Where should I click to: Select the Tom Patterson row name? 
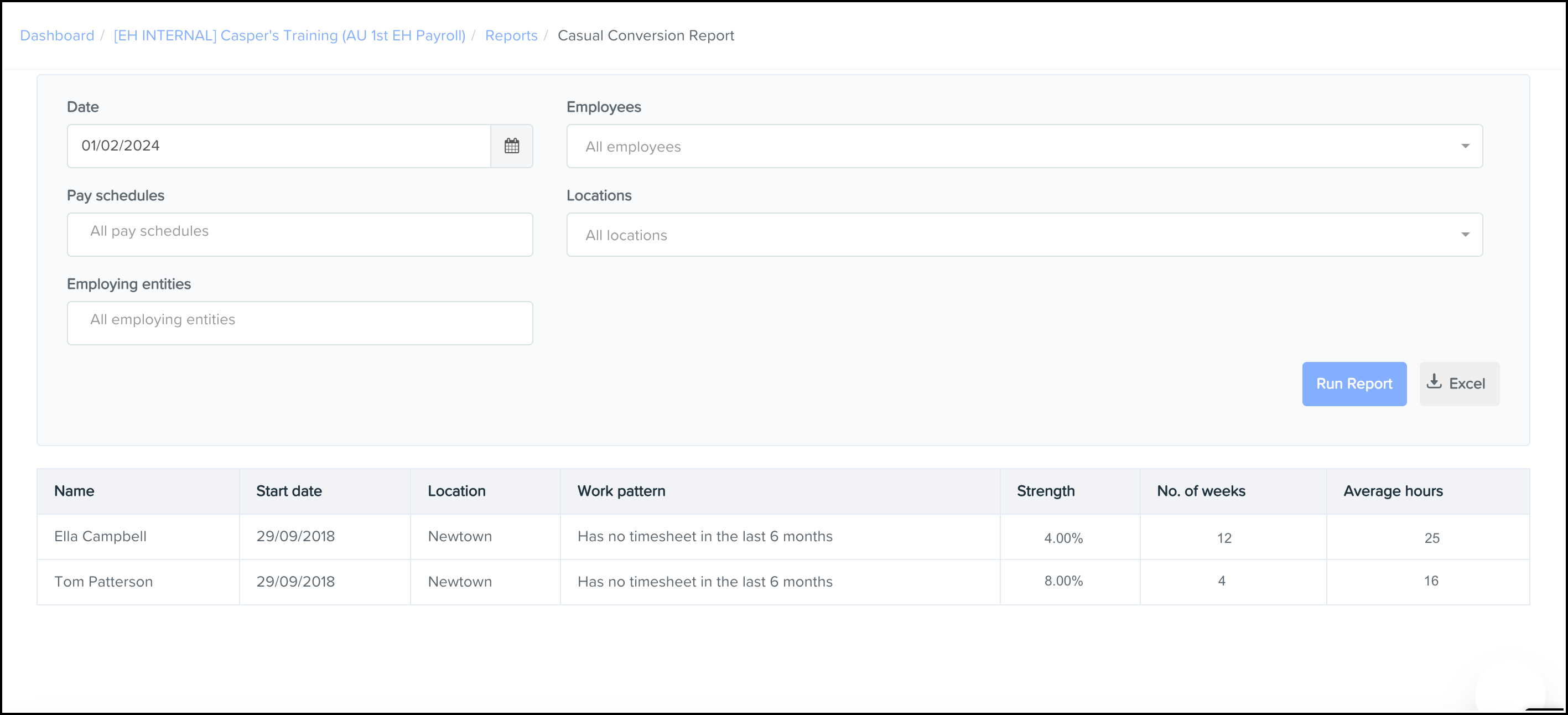click(103, 582)
